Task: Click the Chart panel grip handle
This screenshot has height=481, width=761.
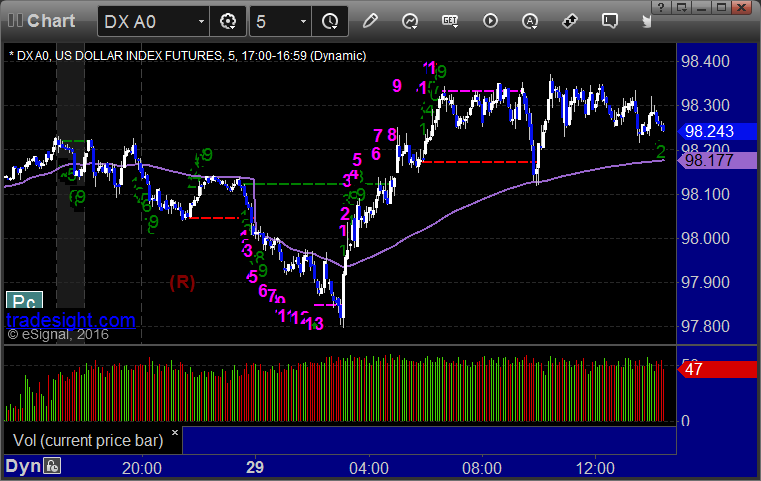Action: tap(15, 21)
